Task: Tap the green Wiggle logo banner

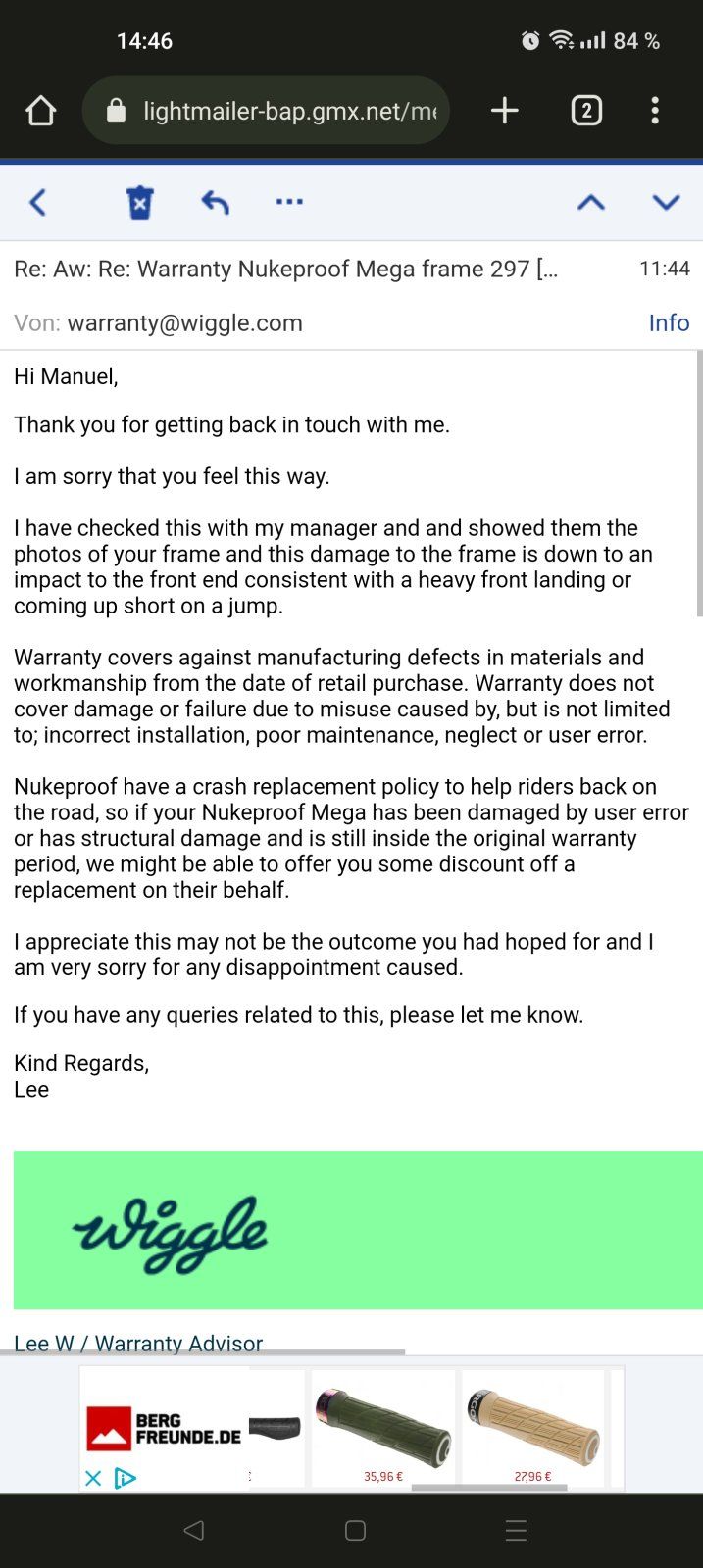Action: (358, 1230)
